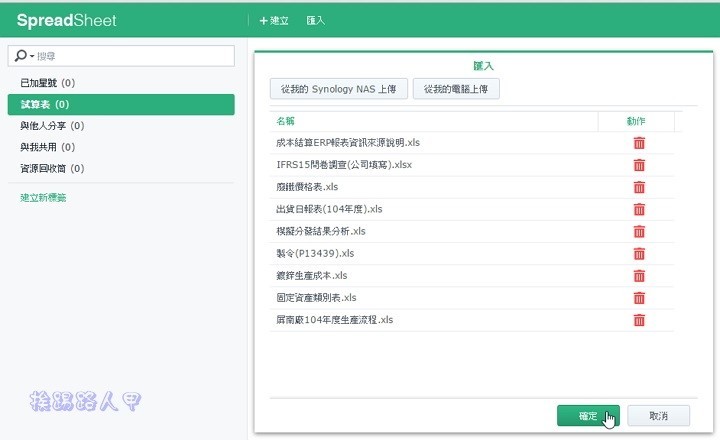Click 從我的電腦上傳 button
This screenshot has height=440, width=720.
(x=456, y=89)
